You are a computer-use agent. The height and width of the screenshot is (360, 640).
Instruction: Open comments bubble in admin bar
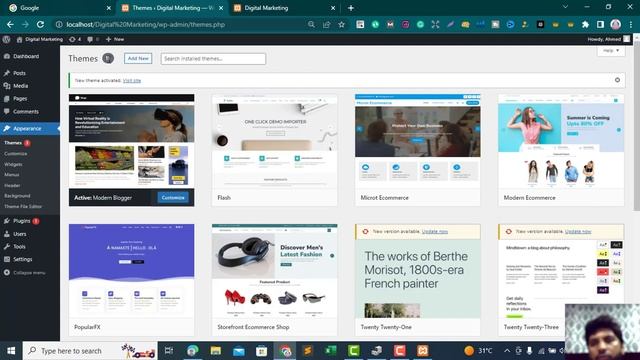click(93, 39)
